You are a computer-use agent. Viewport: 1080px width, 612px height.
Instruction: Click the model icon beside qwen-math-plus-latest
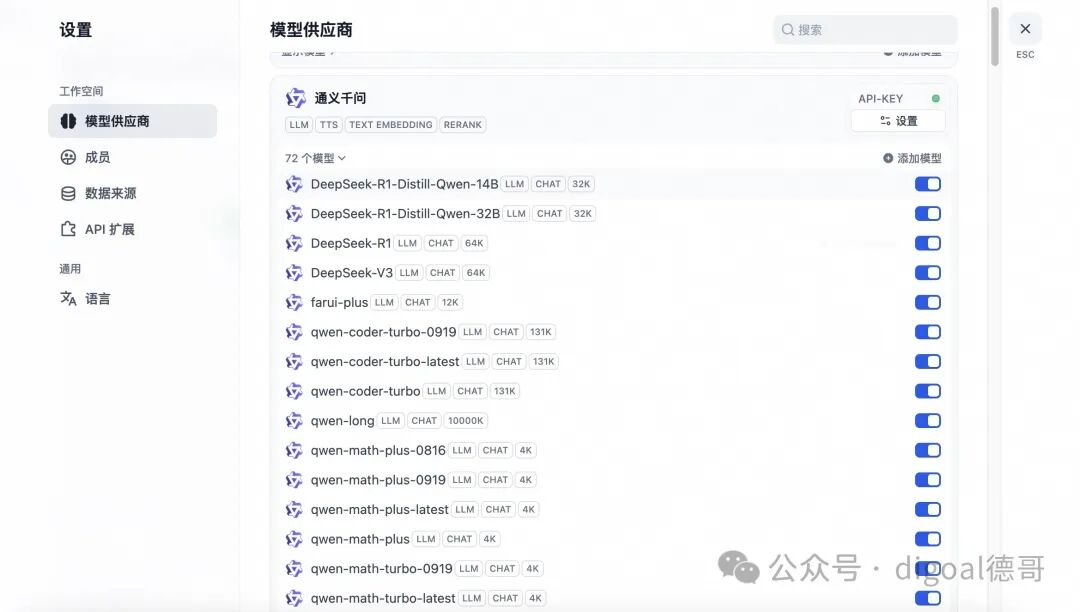click(x=294, y=509)
